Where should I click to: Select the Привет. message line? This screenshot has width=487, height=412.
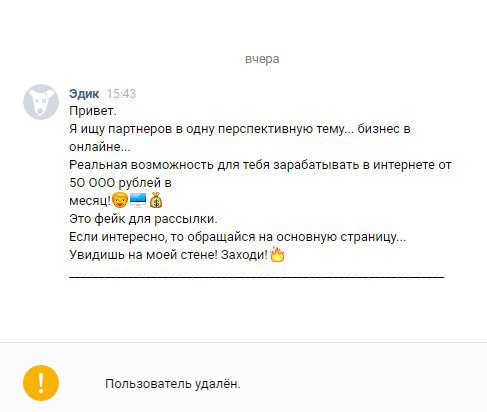93,111
